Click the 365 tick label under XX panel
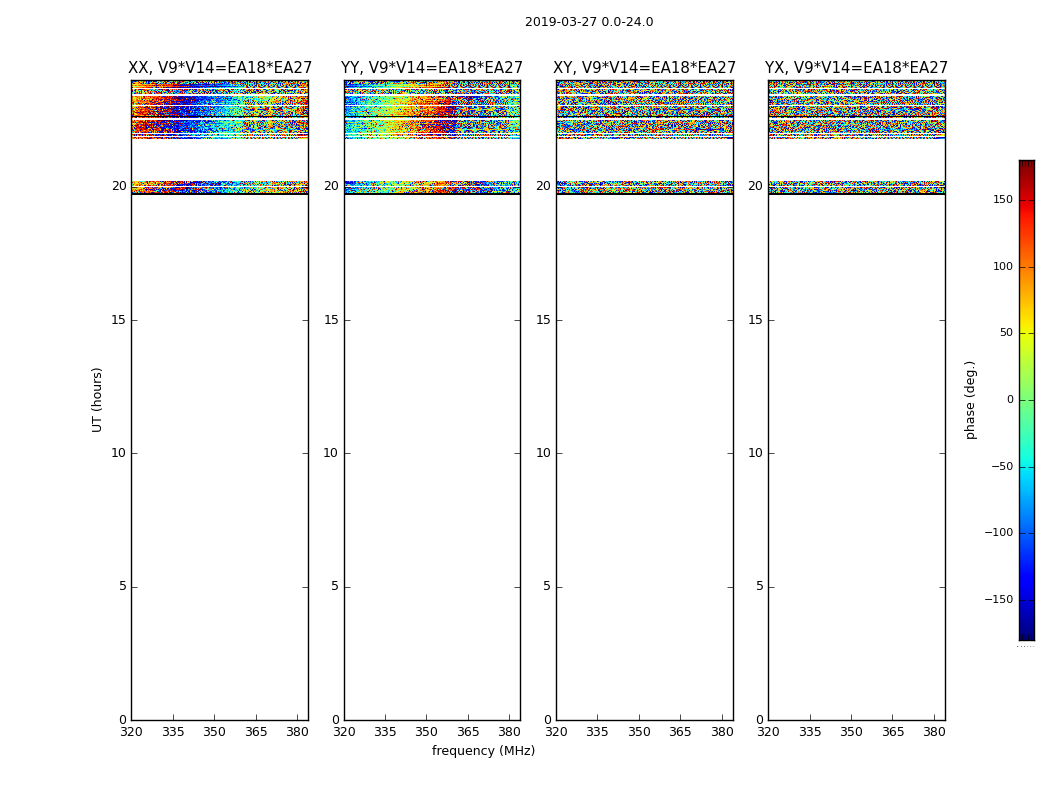This screenshot has height=800, width=1050. pos(256,732)
